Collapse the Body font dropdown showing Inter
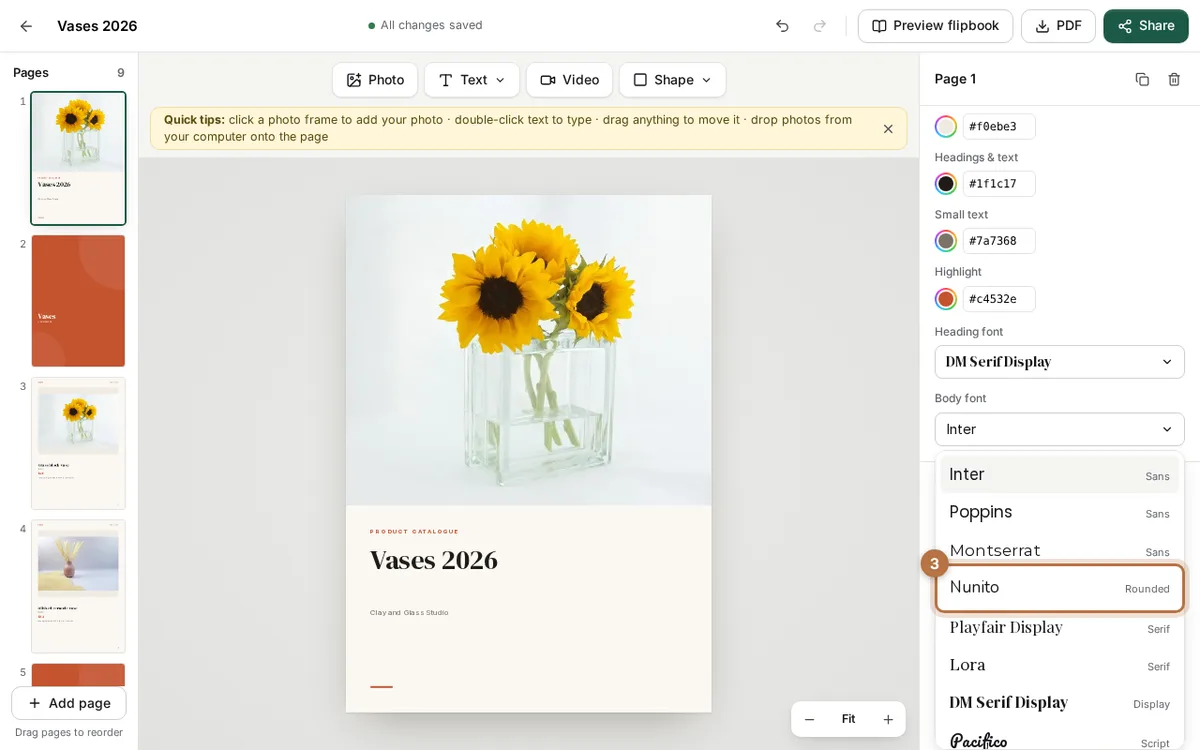Image resolution: width=1200 pixels, height=750 pixels. tap(1059, 429)
